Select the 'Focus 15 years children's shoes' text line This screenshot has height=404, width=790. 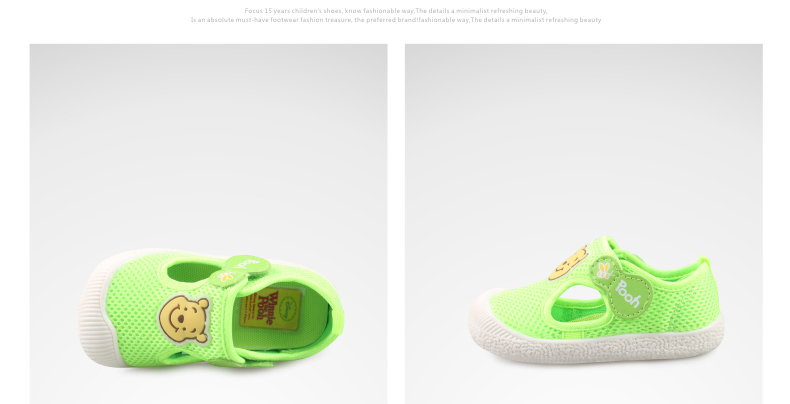[396, 11]
